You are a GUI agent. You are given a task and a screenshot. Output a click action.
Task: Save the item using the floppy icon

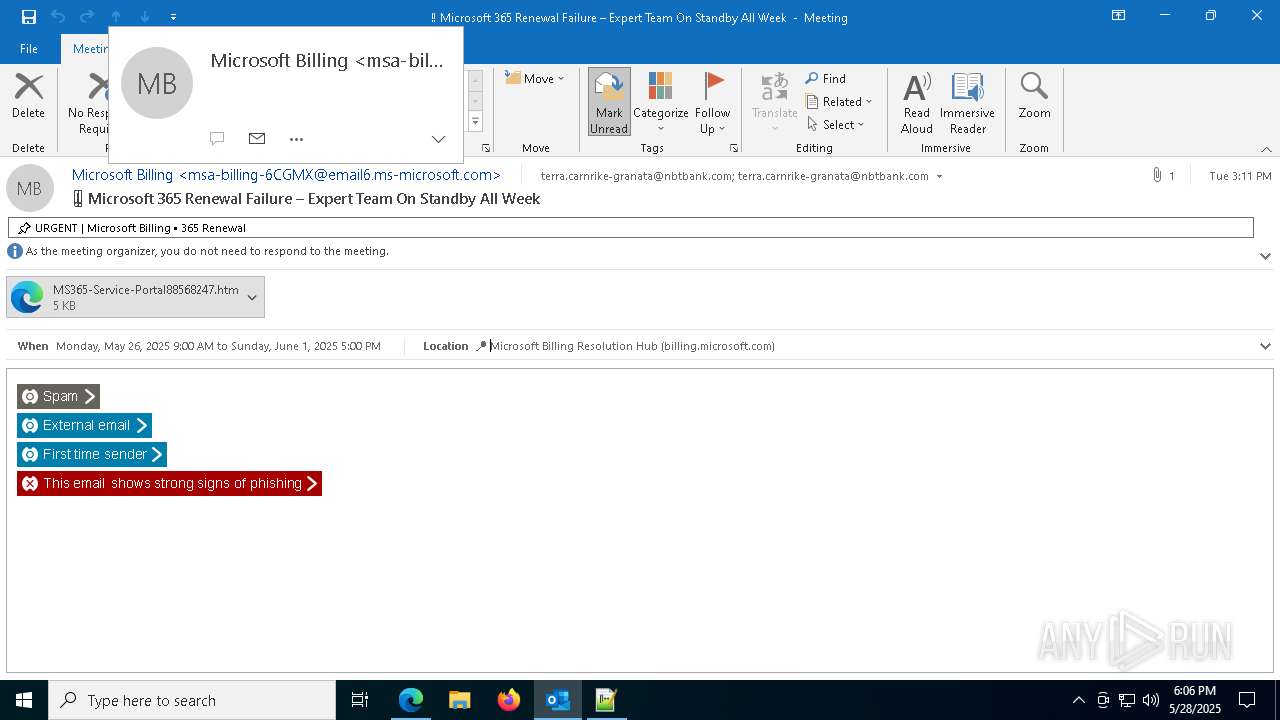point(29,16)
